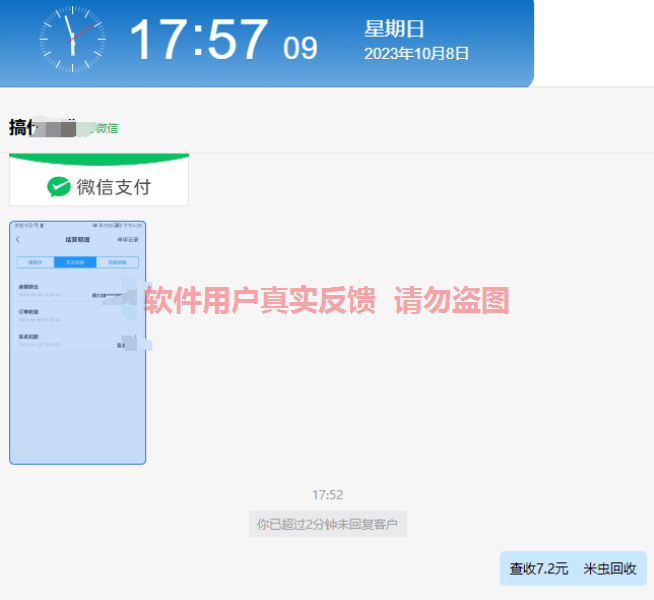Screen dimensions: 654x600
Task: Click the contact name in chat header
Action: pos(43,127)
